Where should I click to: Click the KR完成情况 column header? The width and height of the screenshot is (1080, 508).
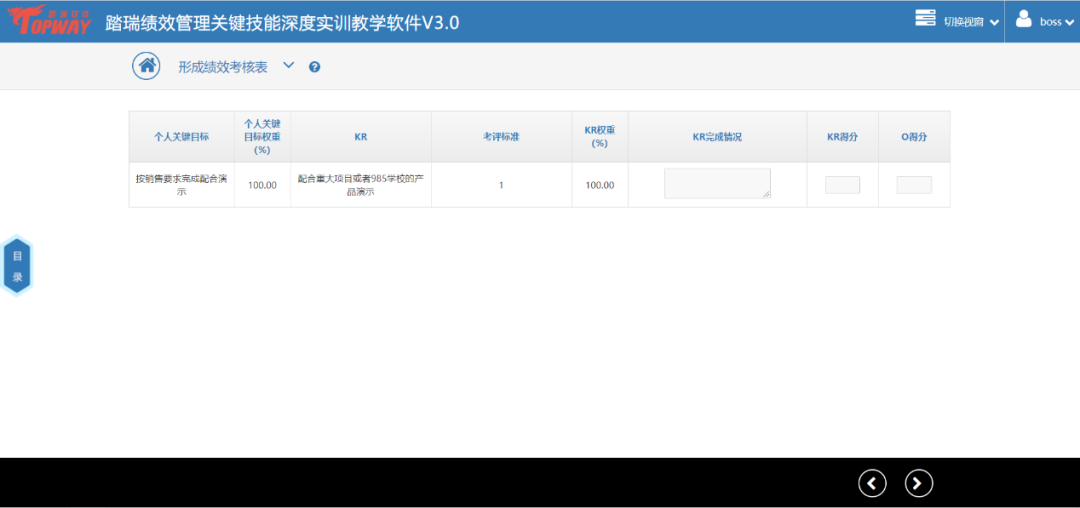[x=717, y=137]
